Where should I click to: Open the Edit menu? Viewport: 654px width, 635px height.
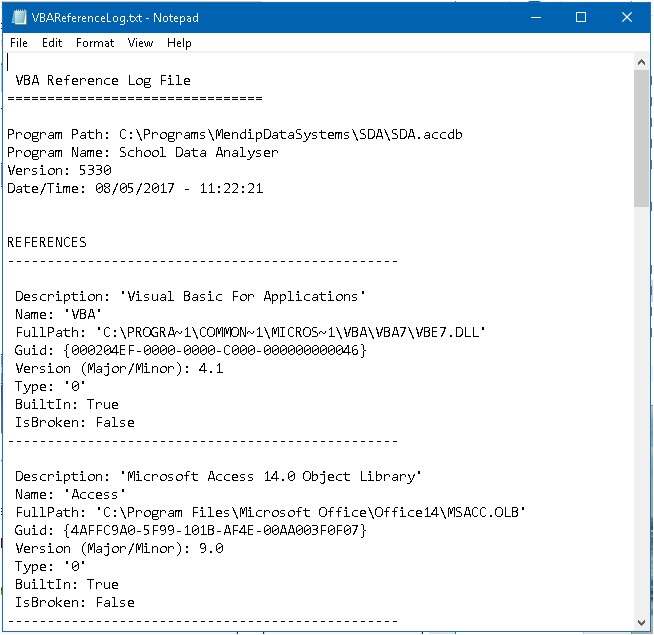click(x=52, y=43)
